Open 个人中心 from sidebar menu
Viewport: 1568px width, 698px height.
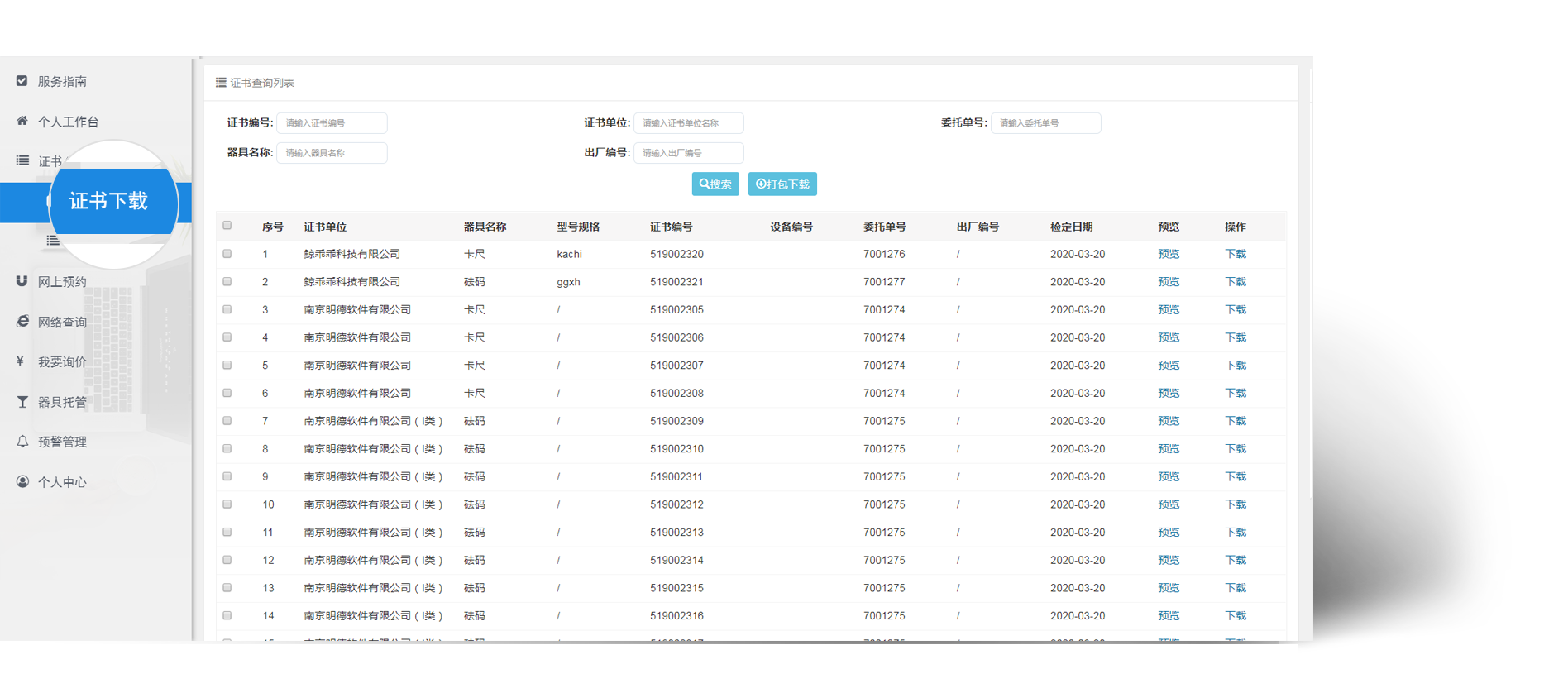(x=62, y=482)
